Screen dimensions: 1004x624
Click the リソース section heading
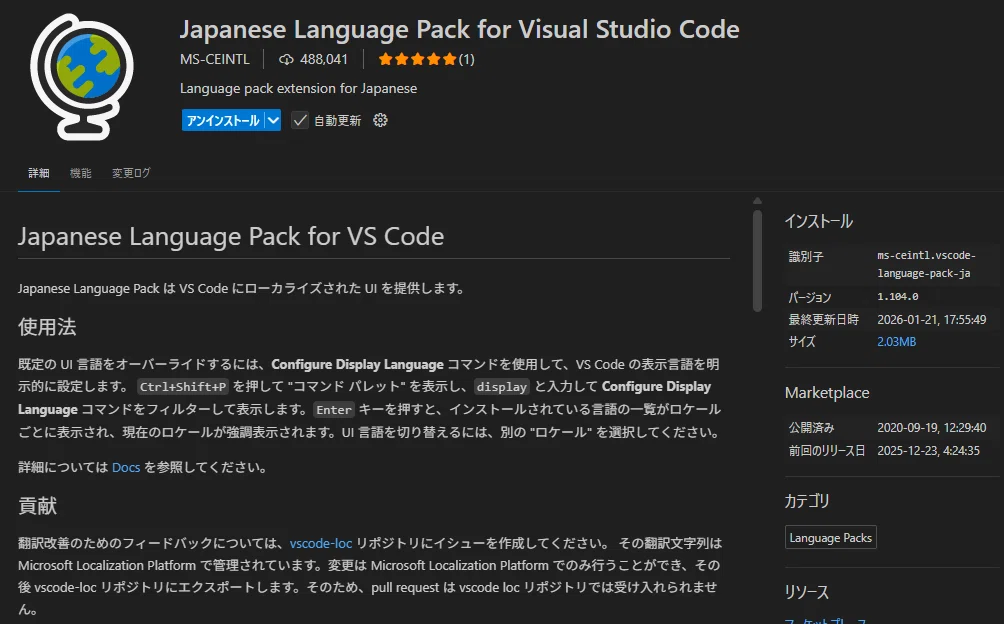807,592
